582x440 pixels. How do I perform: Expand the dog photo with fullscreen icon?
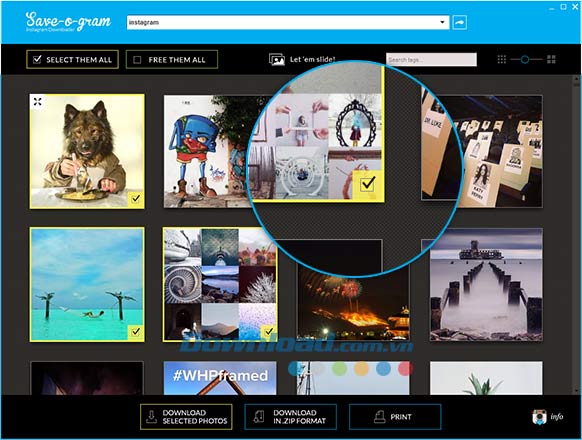click(x=37, y=101)
